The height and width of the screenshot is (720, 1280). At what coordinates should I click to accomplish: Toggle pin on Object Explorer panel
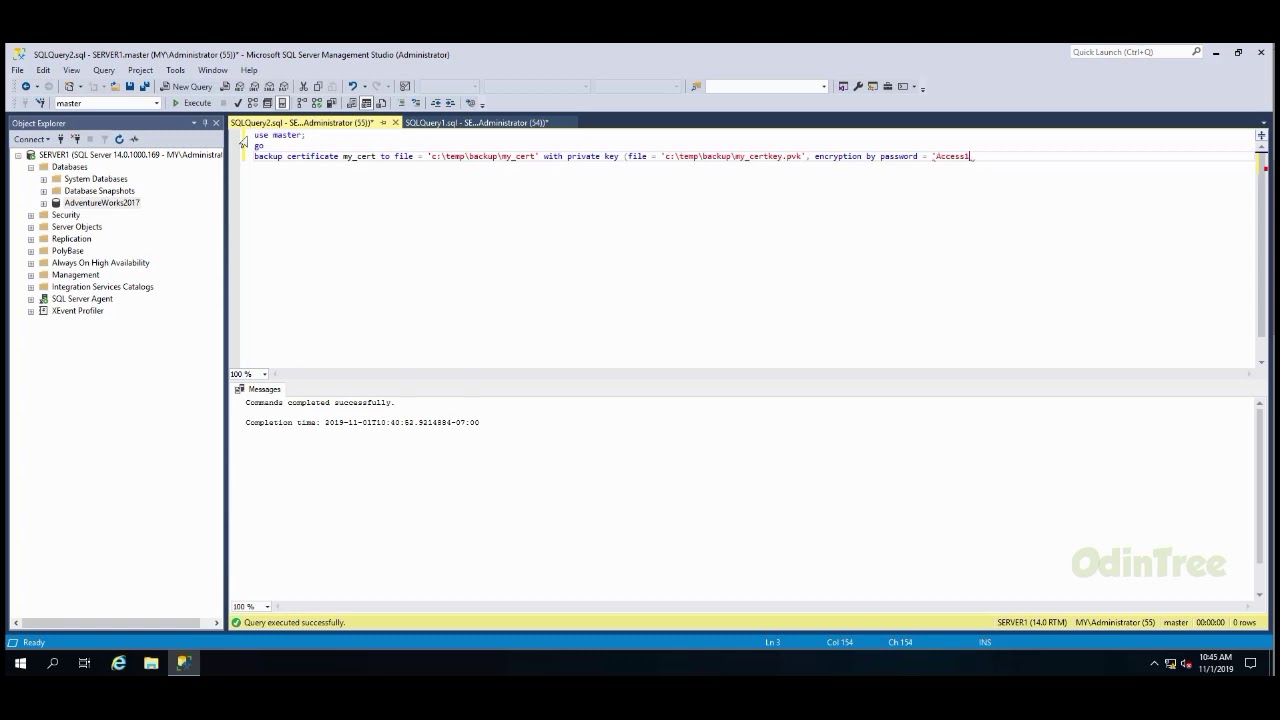205,123
